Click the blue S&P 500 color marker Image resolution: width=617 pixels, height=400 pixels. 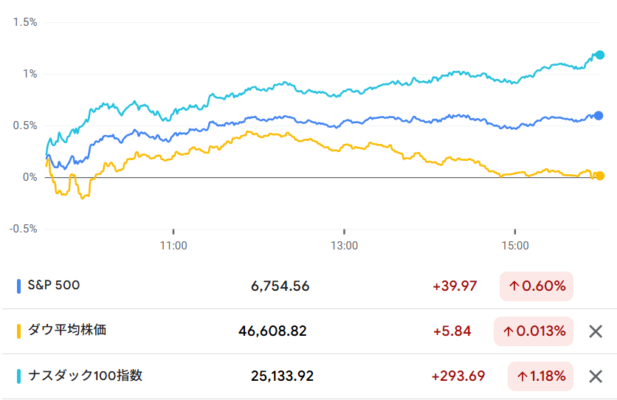coord(20,286)
